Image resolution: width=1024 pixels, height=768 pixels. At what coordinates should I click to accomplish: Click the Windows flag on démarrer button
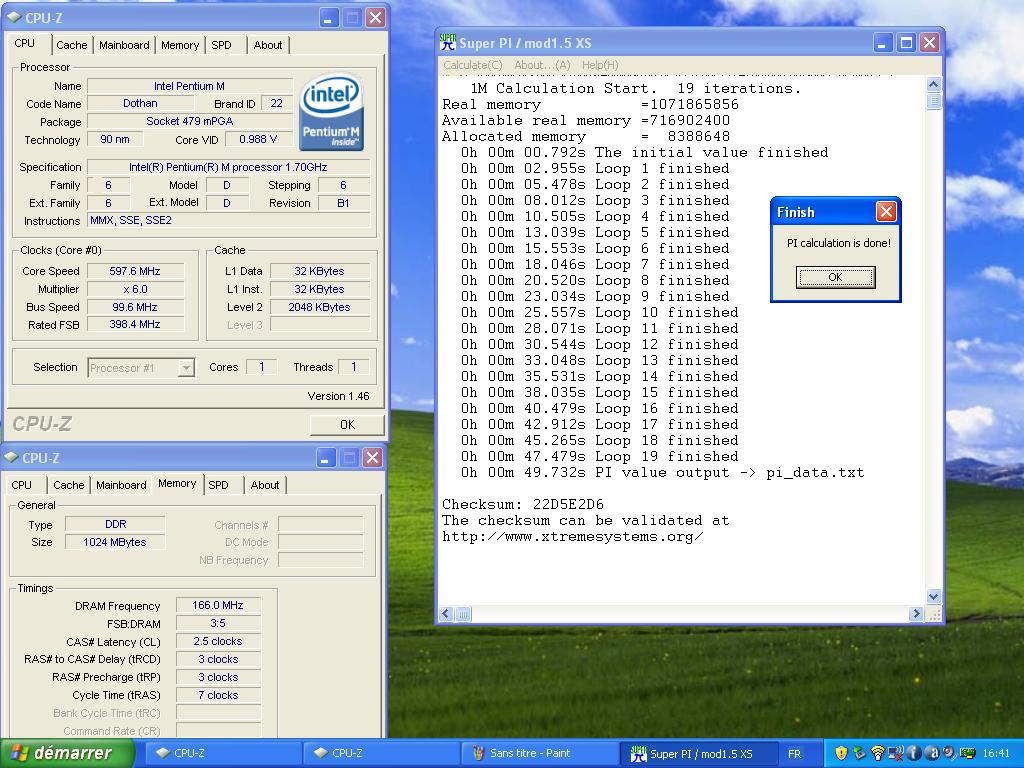(18, 753)
